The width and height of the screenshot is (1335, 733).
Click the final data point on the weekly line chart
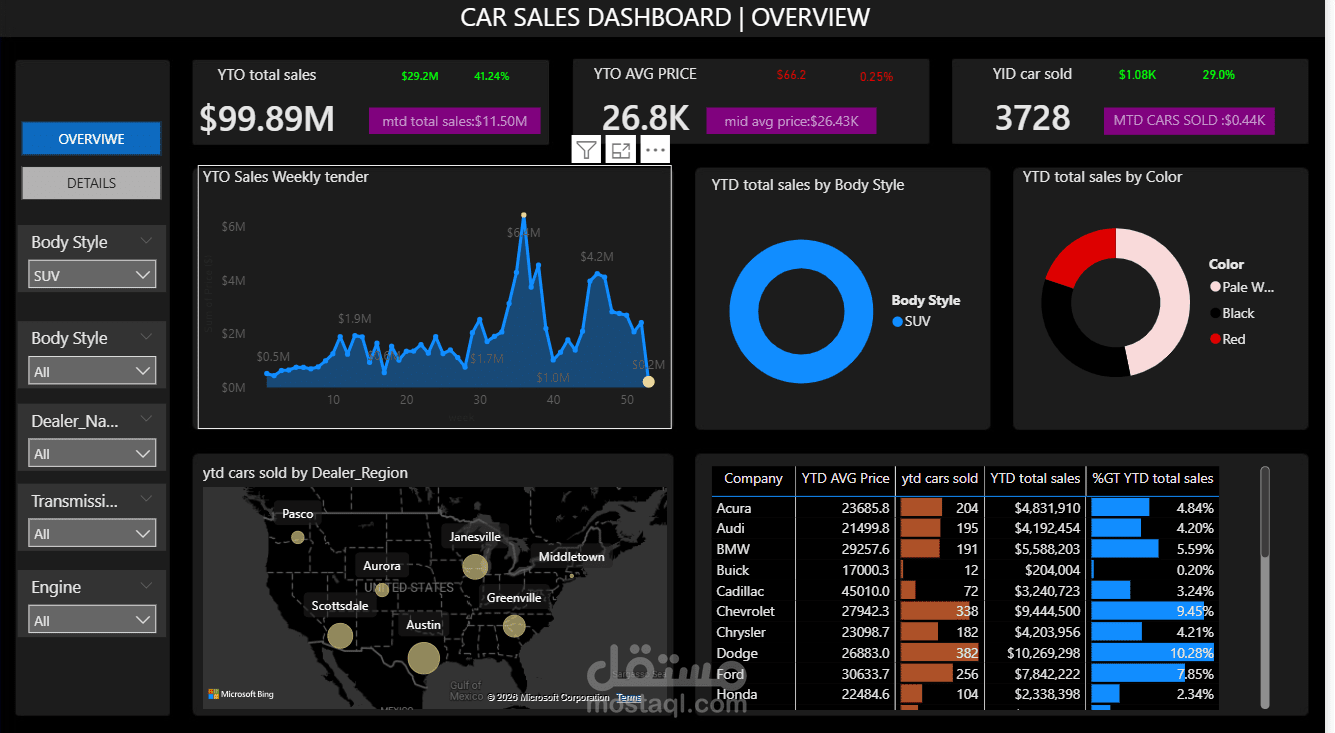(648, 382)
